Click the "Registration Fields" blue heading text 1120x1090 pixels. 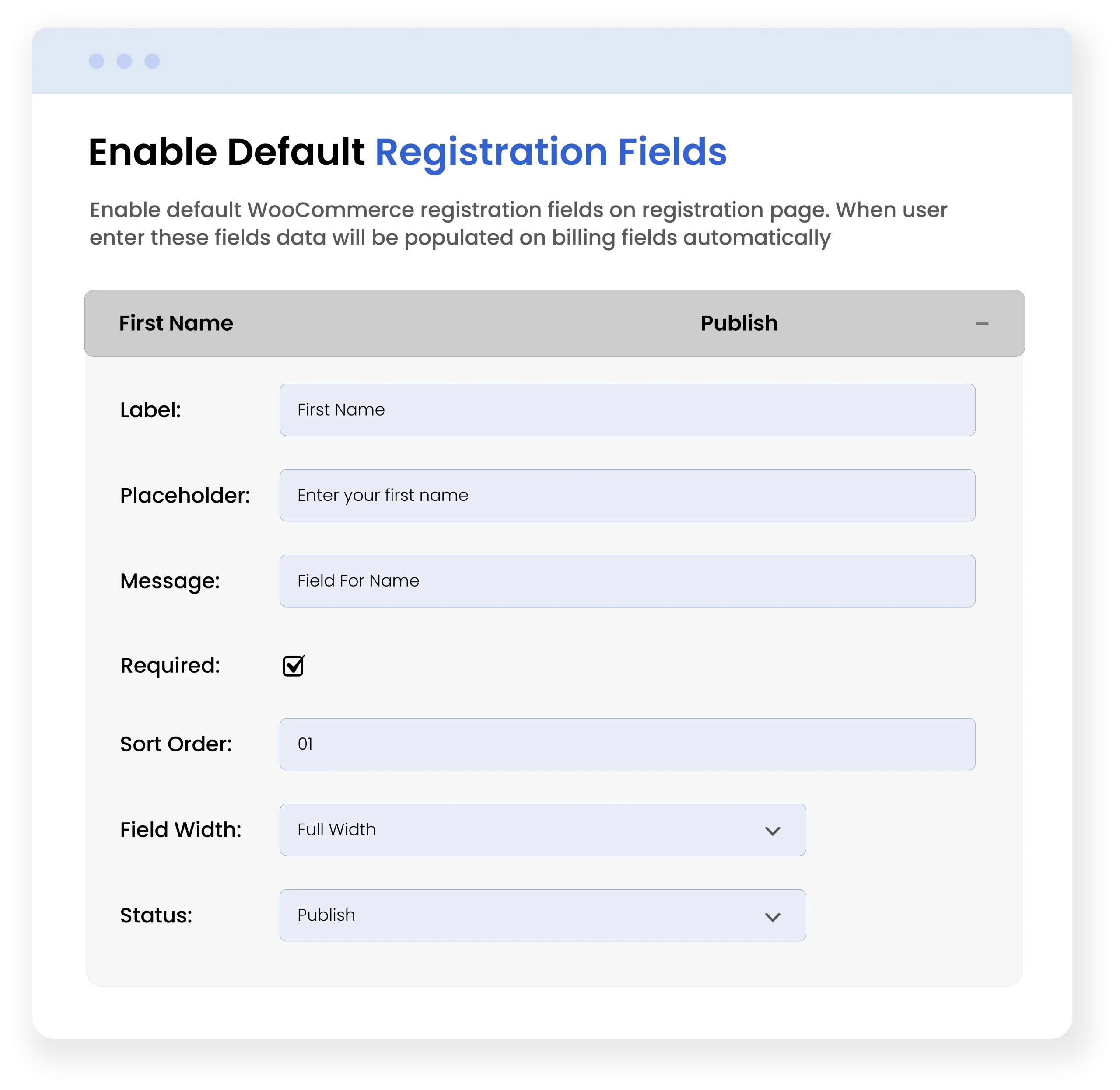click(x=550, y=152)
